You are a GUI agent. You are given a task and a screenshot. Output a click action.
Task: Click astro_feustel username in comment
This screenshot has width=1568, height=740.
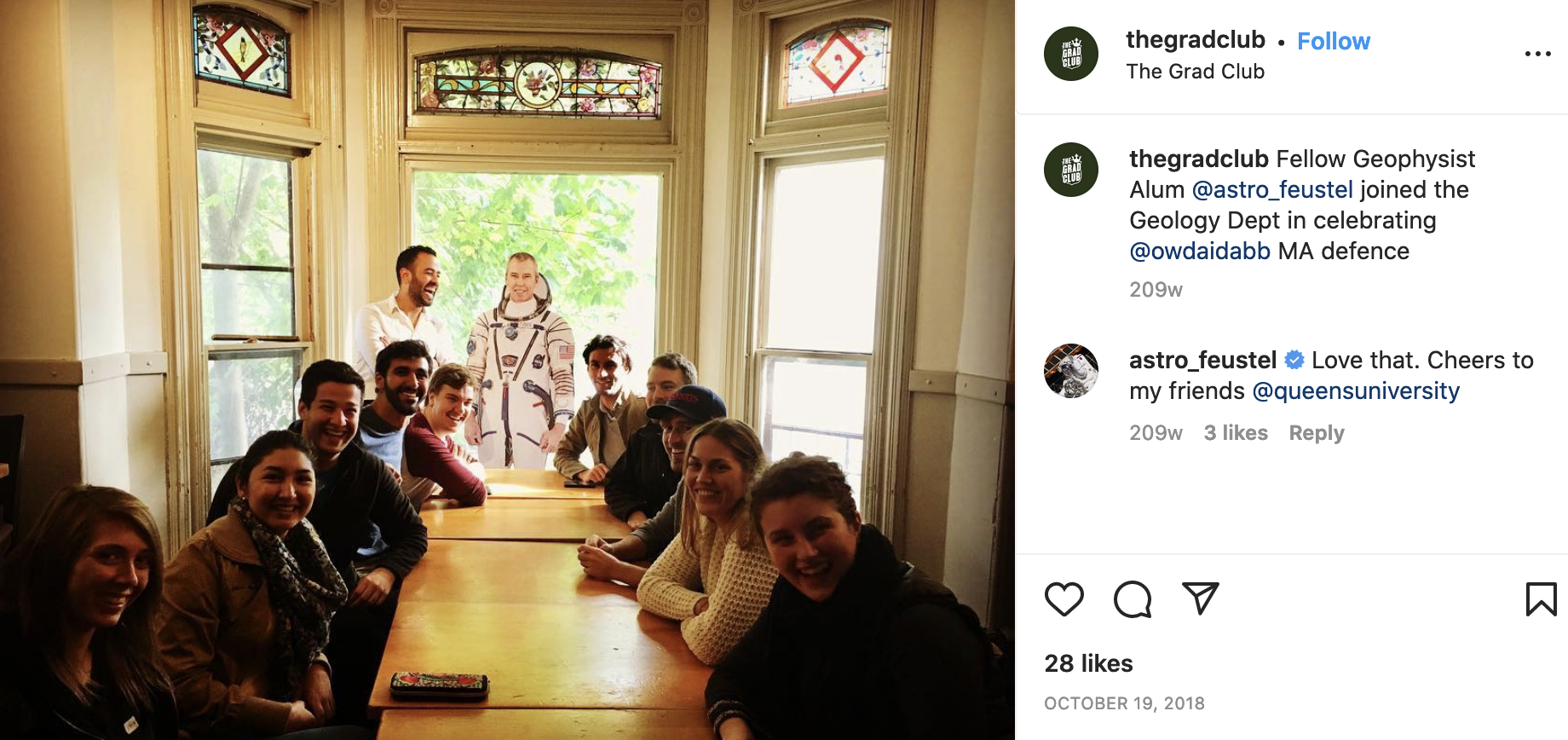1202,360
